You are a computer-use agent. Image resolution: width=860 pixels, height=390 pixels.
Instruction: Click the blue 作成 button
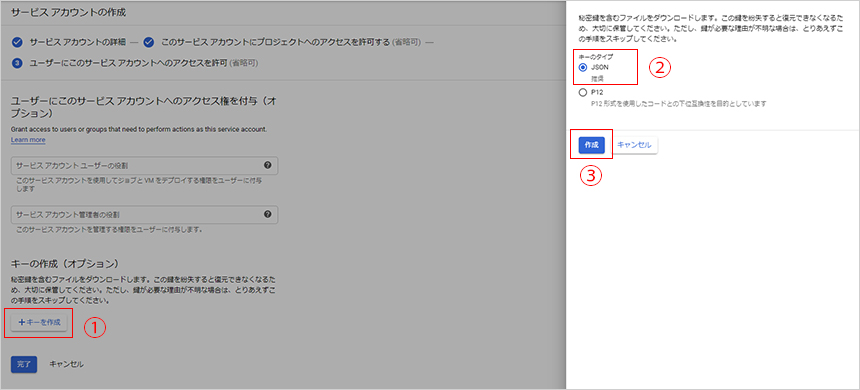591,145
